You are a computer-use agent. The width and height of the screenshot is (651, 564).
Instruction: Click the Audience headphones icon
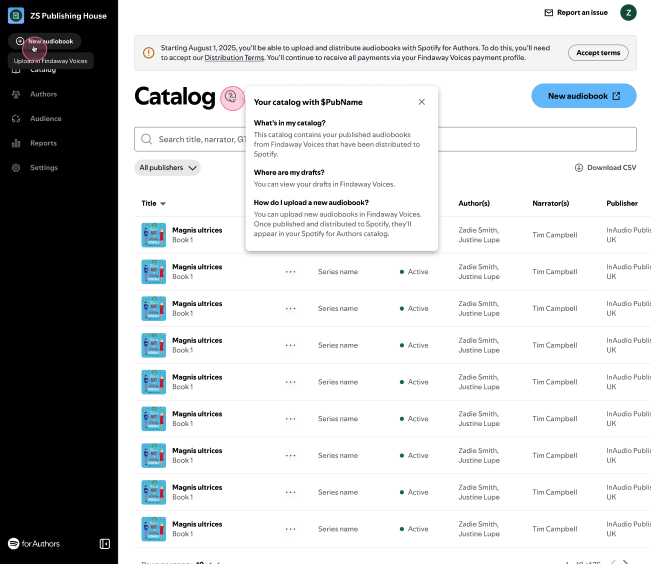16,119
